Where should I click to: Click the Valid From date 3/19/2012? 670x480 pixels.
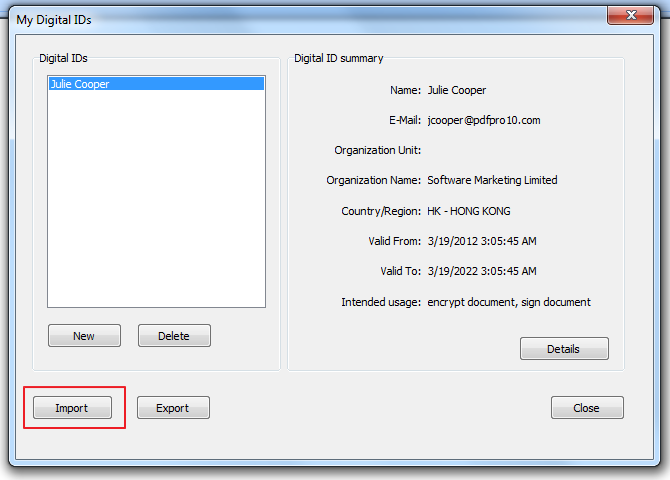(481, 241)
